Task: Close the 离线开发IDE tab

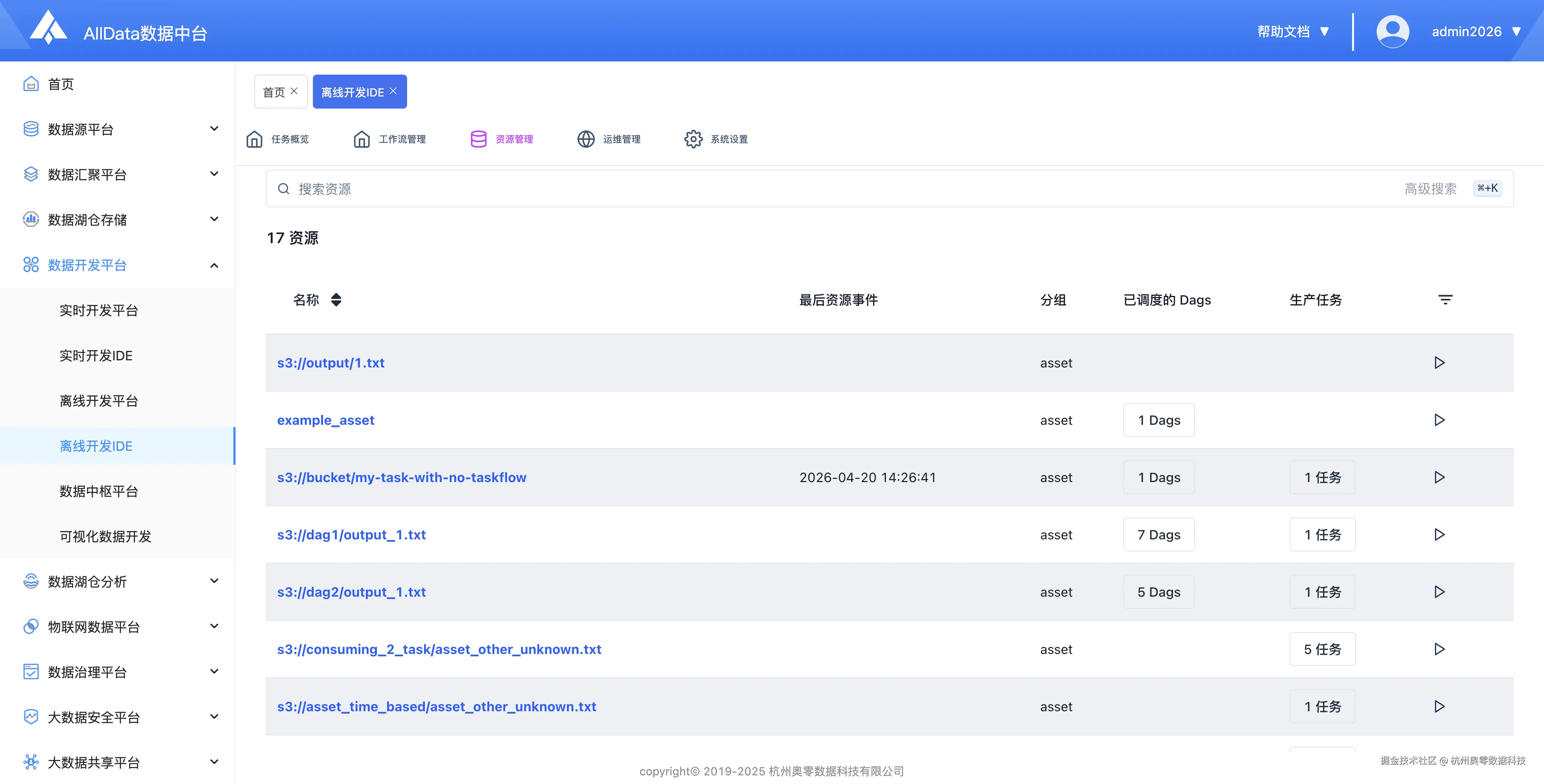Action: pyautogui.click(x=393, y=91)
